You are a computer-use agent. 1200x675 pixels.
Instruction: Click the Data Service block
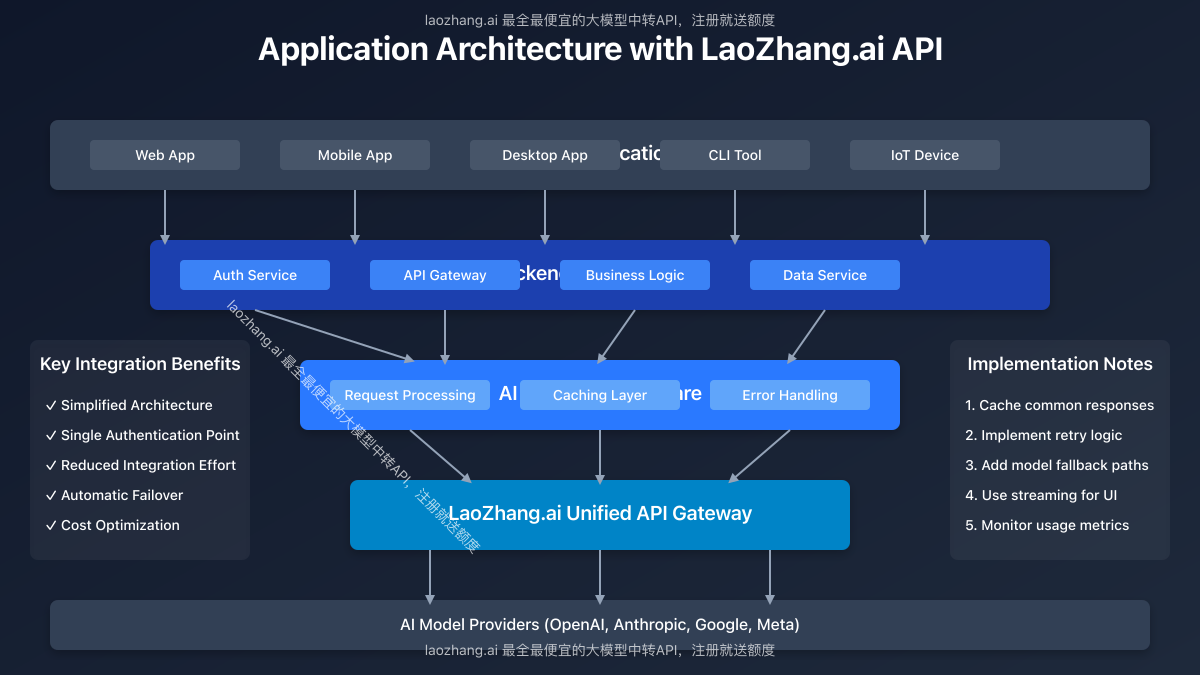coord(825,275)
